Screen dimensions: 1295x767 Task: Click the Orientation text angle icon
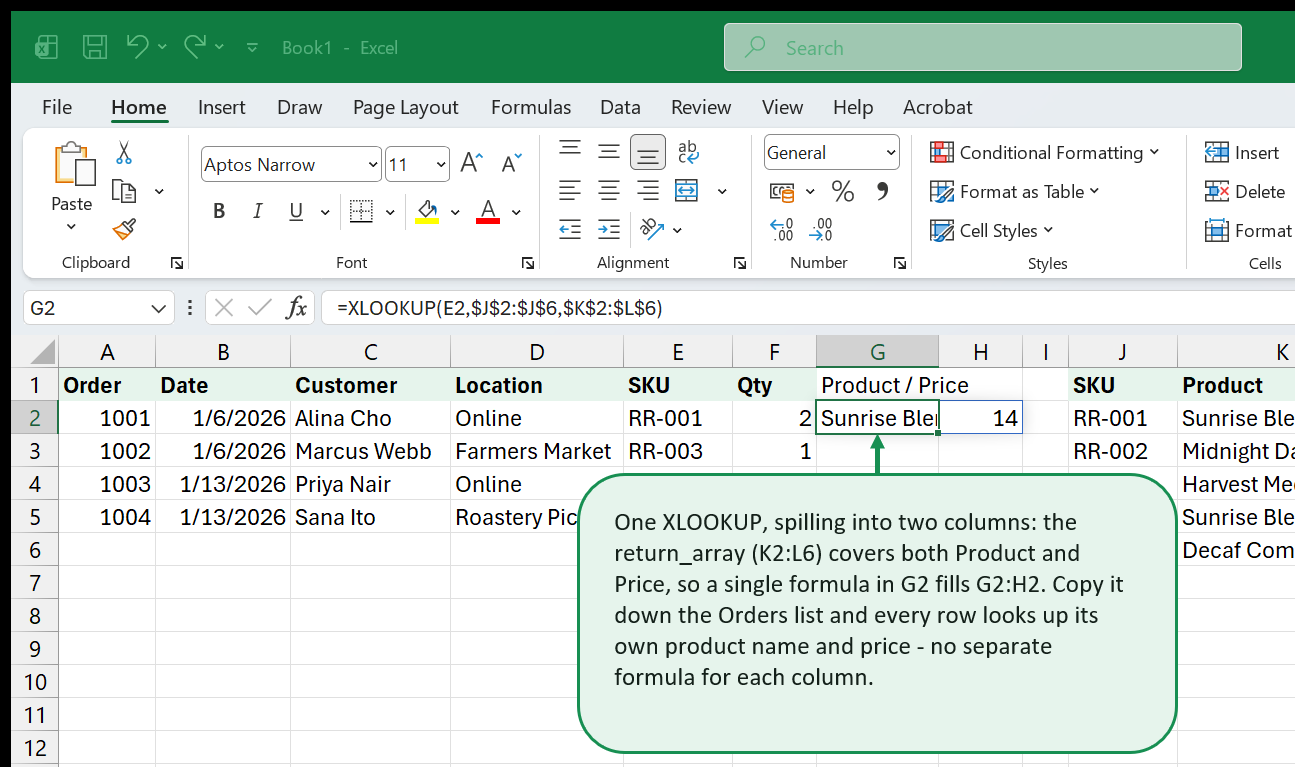(652, 229)
